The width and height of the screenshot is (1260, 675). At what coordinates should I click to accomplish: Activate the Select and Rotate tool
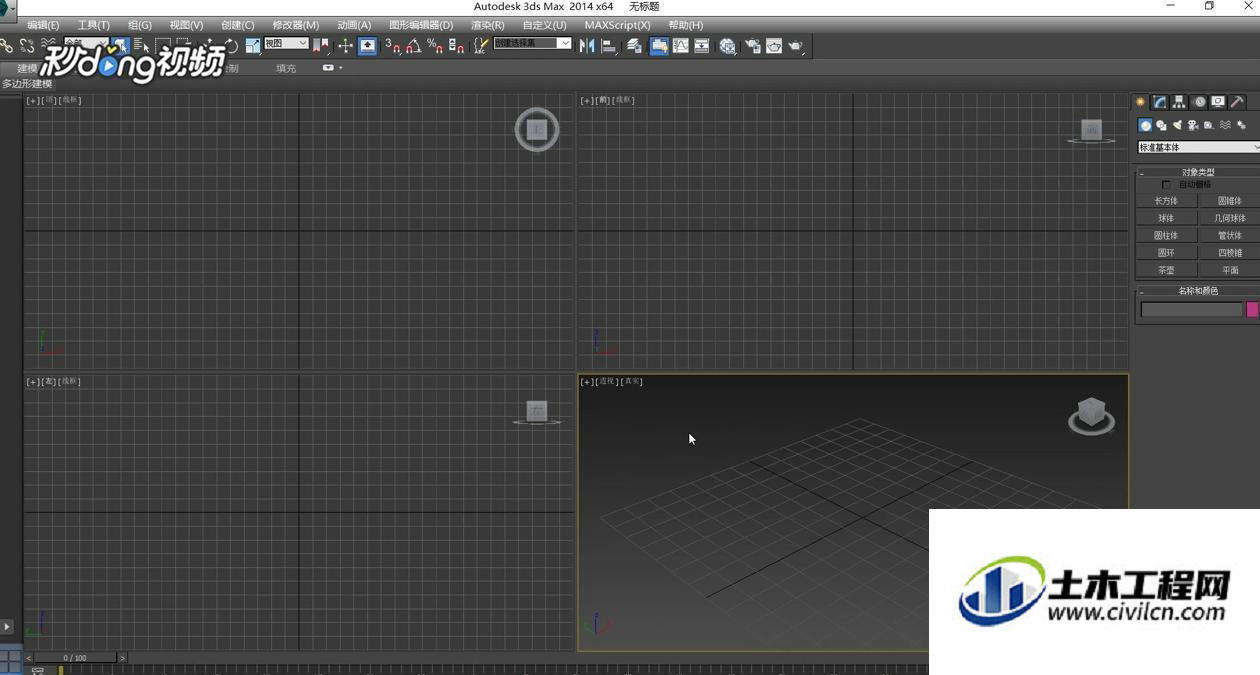[x=231, y=45]
